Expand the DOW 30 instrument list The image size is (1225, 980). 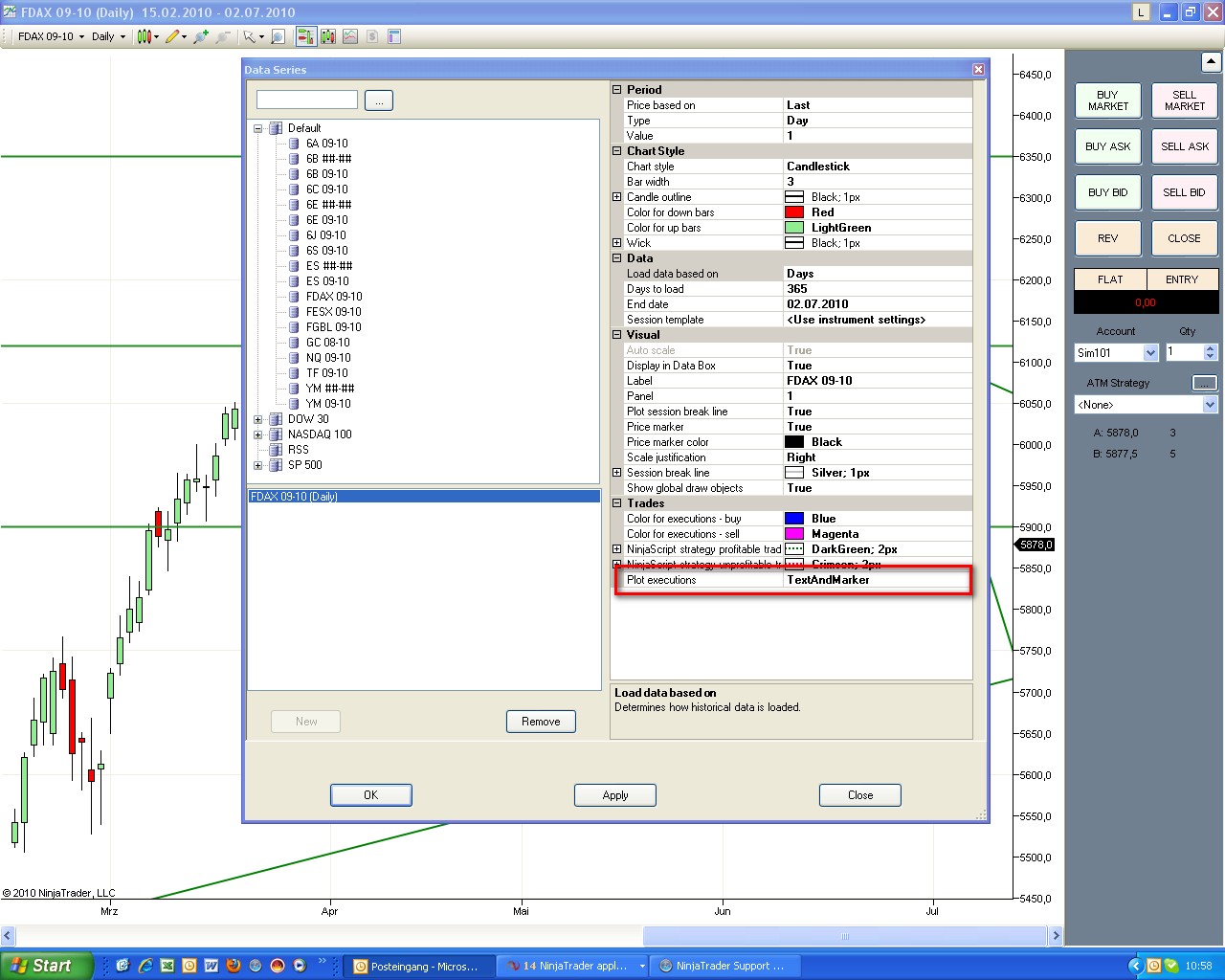(x=258, y=419)
